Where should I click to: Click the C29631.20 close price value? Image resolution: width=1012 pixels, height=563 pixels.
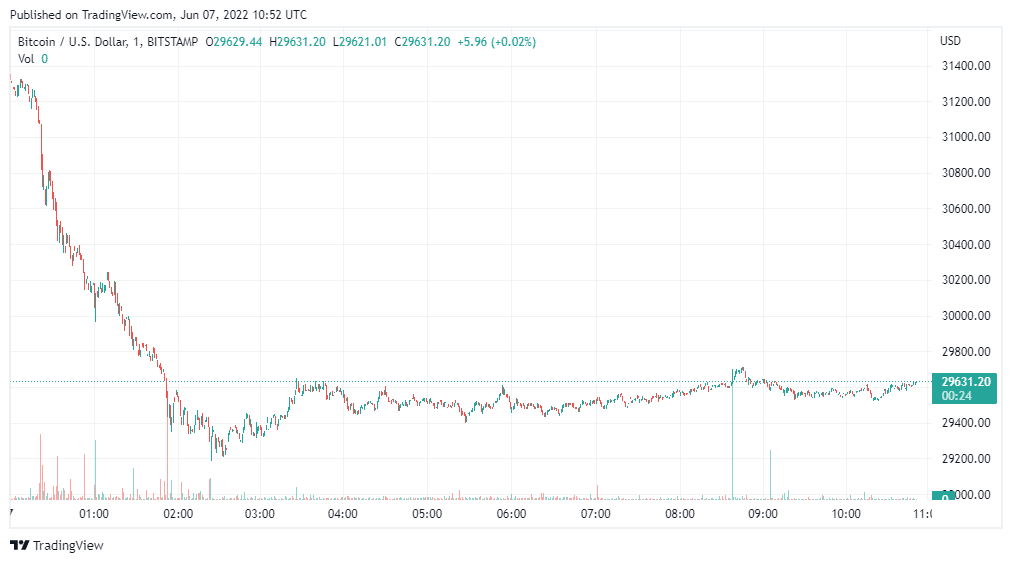tap(422, 42)
